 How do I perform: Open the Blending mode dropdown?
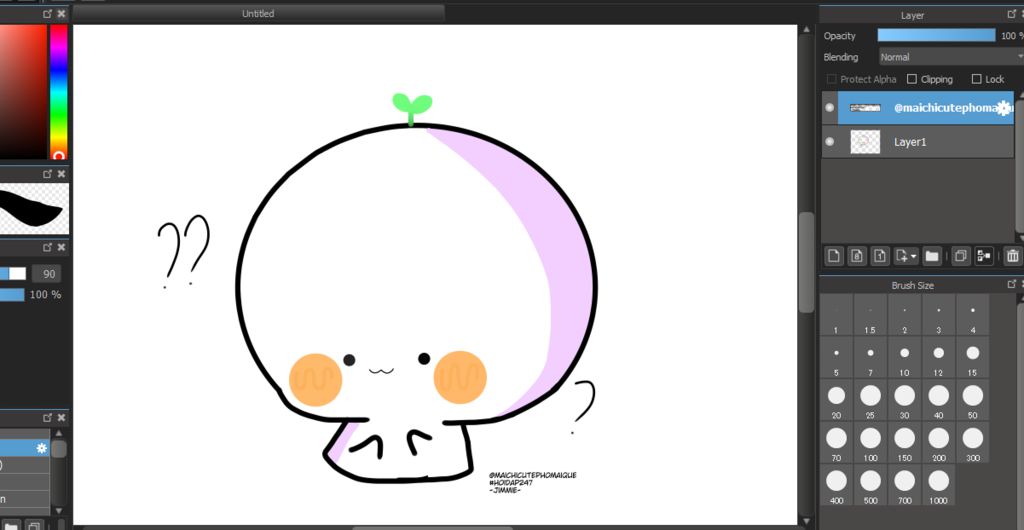[951, 57]
